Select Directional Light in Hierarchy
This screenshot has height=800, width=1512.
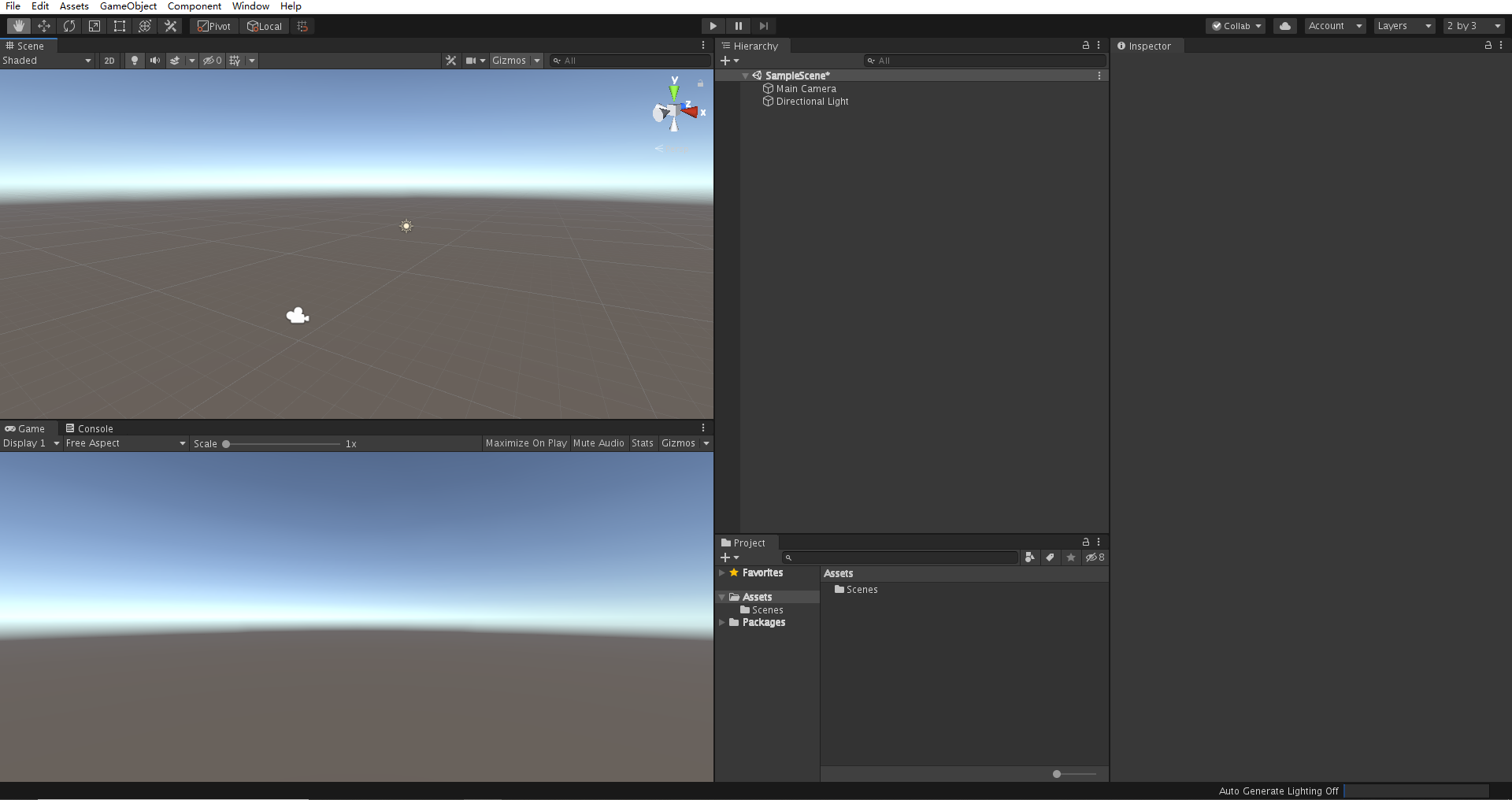(813, 102)
